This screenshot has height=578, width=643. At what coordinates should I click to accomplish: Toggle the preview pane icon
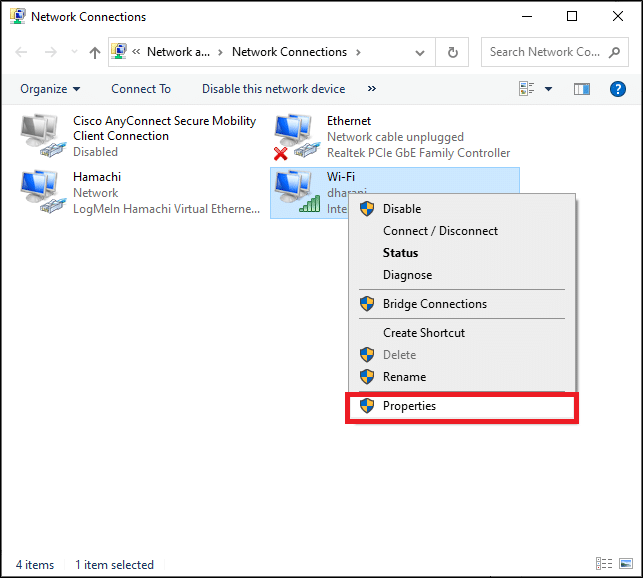pos(582,89)
